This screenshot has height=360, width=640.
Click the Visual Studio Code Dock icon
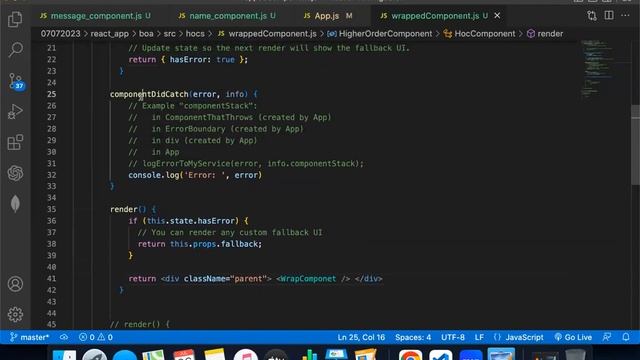point(440,355)
